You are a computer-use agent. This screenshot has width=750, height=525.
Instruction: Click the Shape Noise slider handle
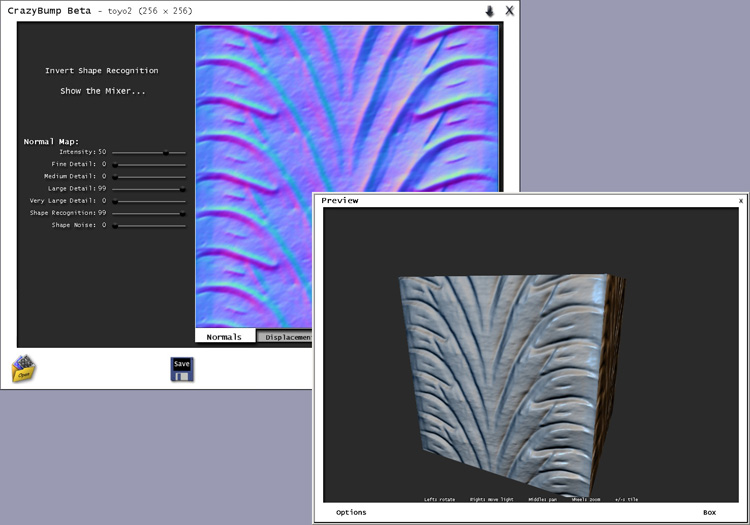(x=115, y=225)
